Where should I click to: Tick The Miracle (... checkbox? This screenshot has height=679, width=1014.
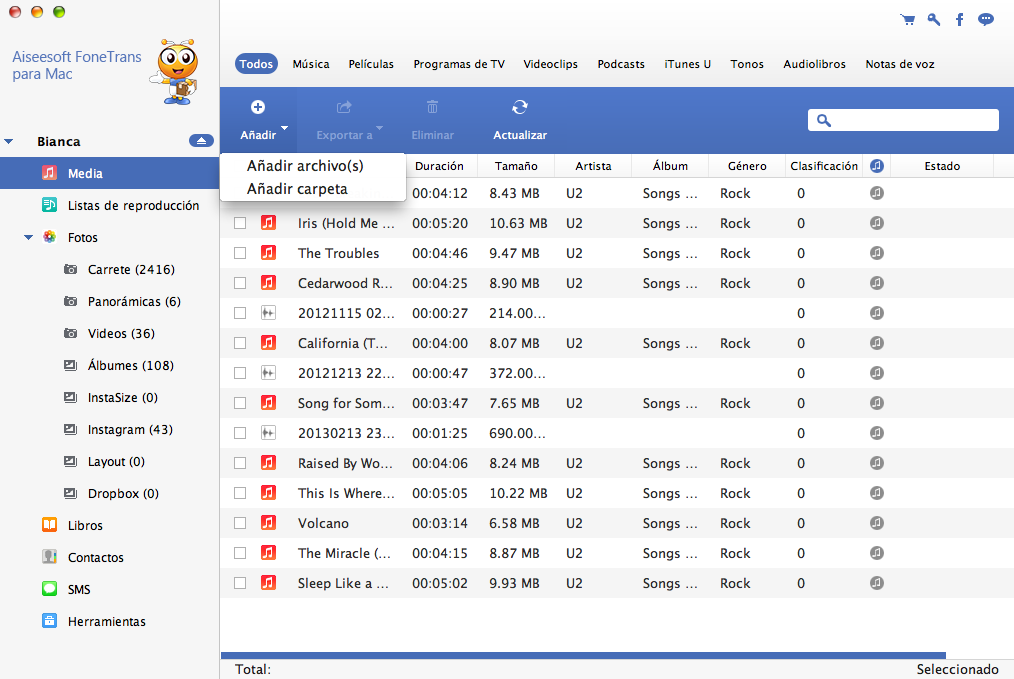point(240,553)
